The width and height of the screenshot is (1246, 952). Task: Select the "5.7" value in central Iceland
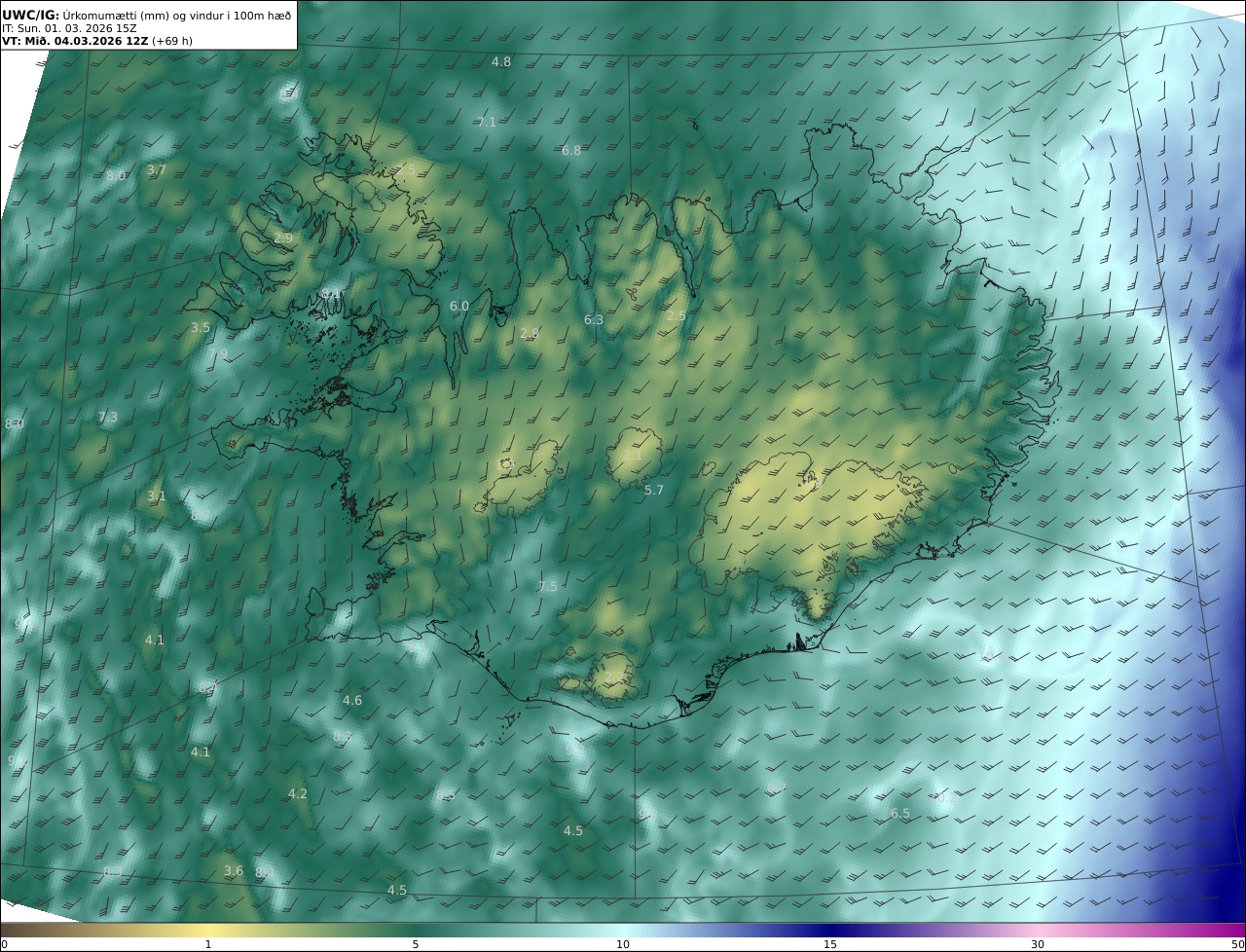coord(654,491)
